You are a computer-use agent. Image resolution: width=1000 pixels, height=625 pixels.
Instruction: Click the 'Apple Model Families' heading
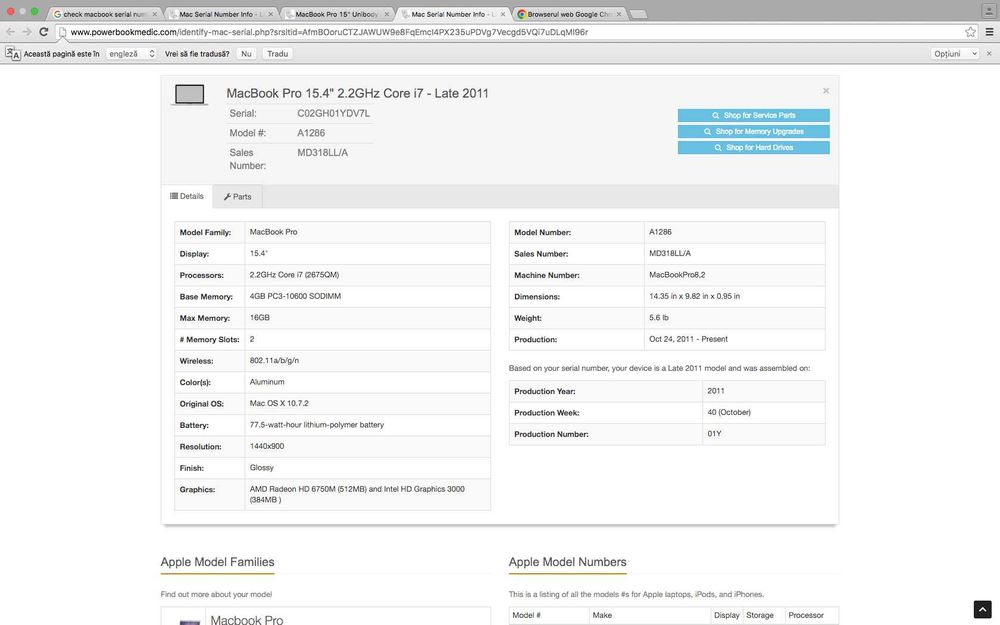[x=217, y=562]
